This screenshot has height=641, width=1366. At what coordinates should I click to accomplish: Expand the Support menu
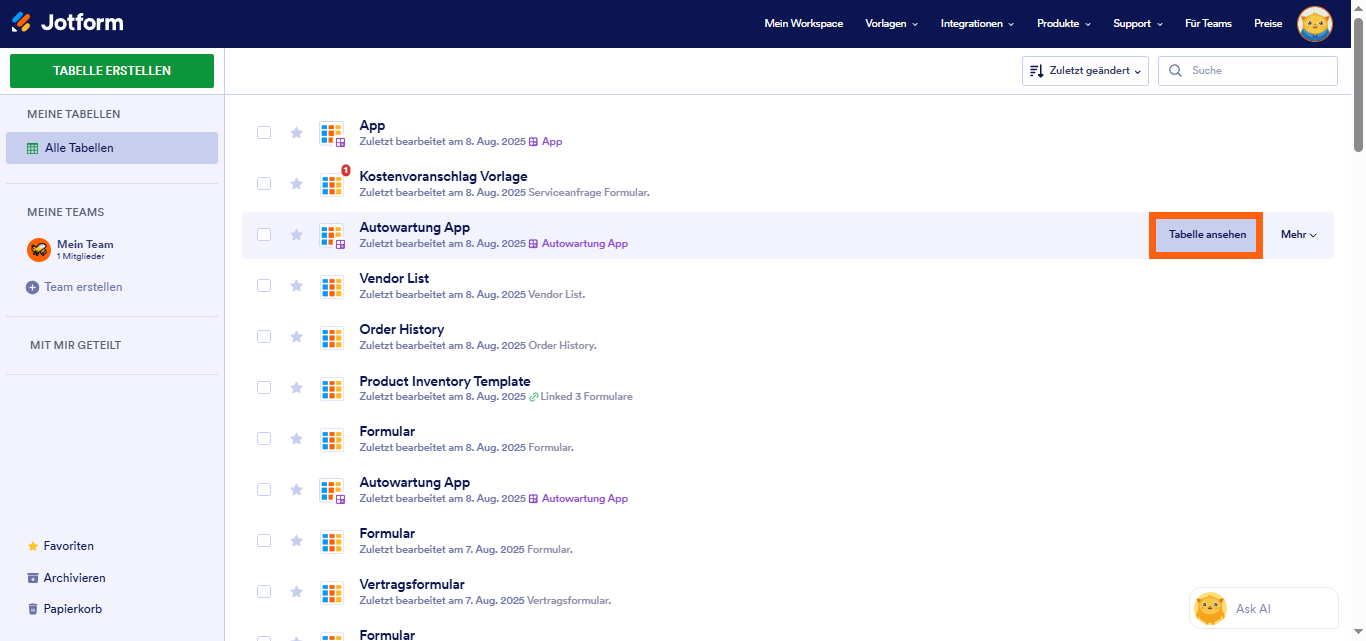click(1138, 23)
